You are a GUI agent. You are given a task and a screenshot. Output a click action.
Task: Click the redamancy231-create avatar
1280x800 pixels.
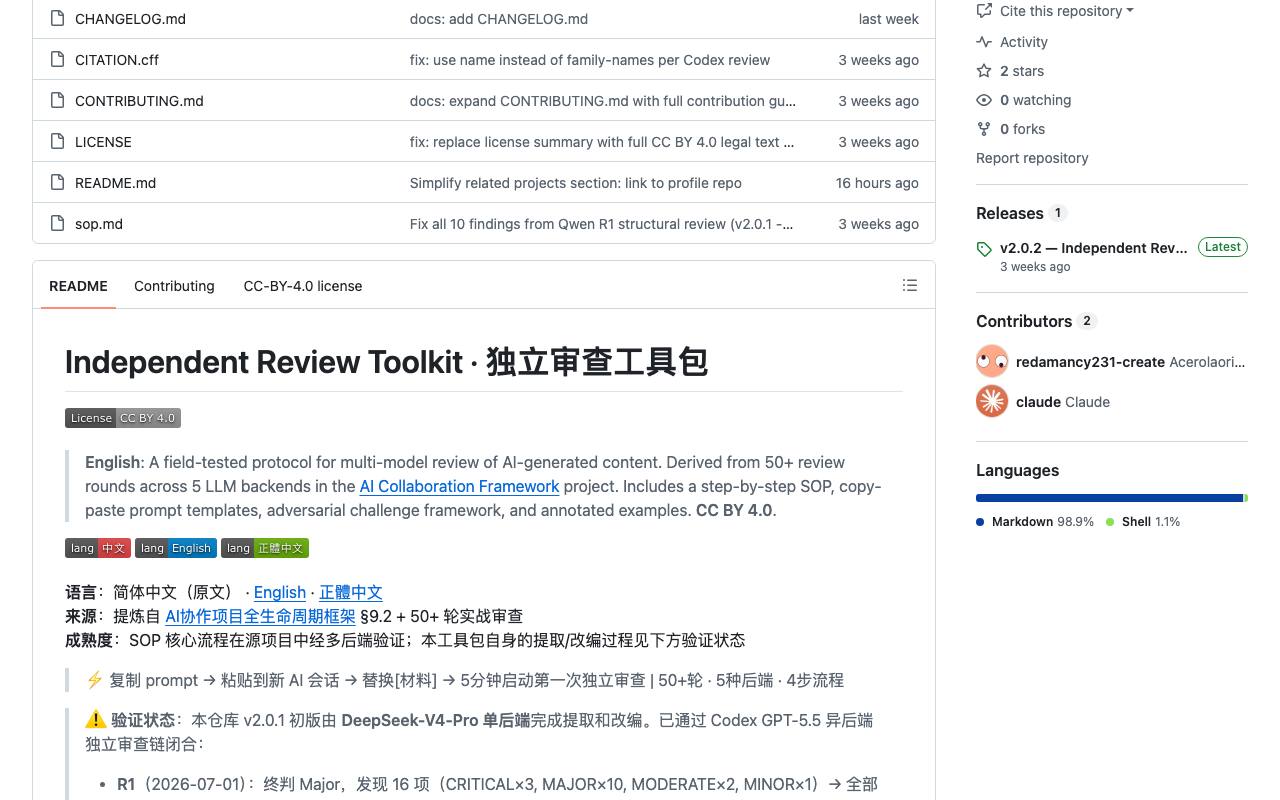(x=992, y=362)
